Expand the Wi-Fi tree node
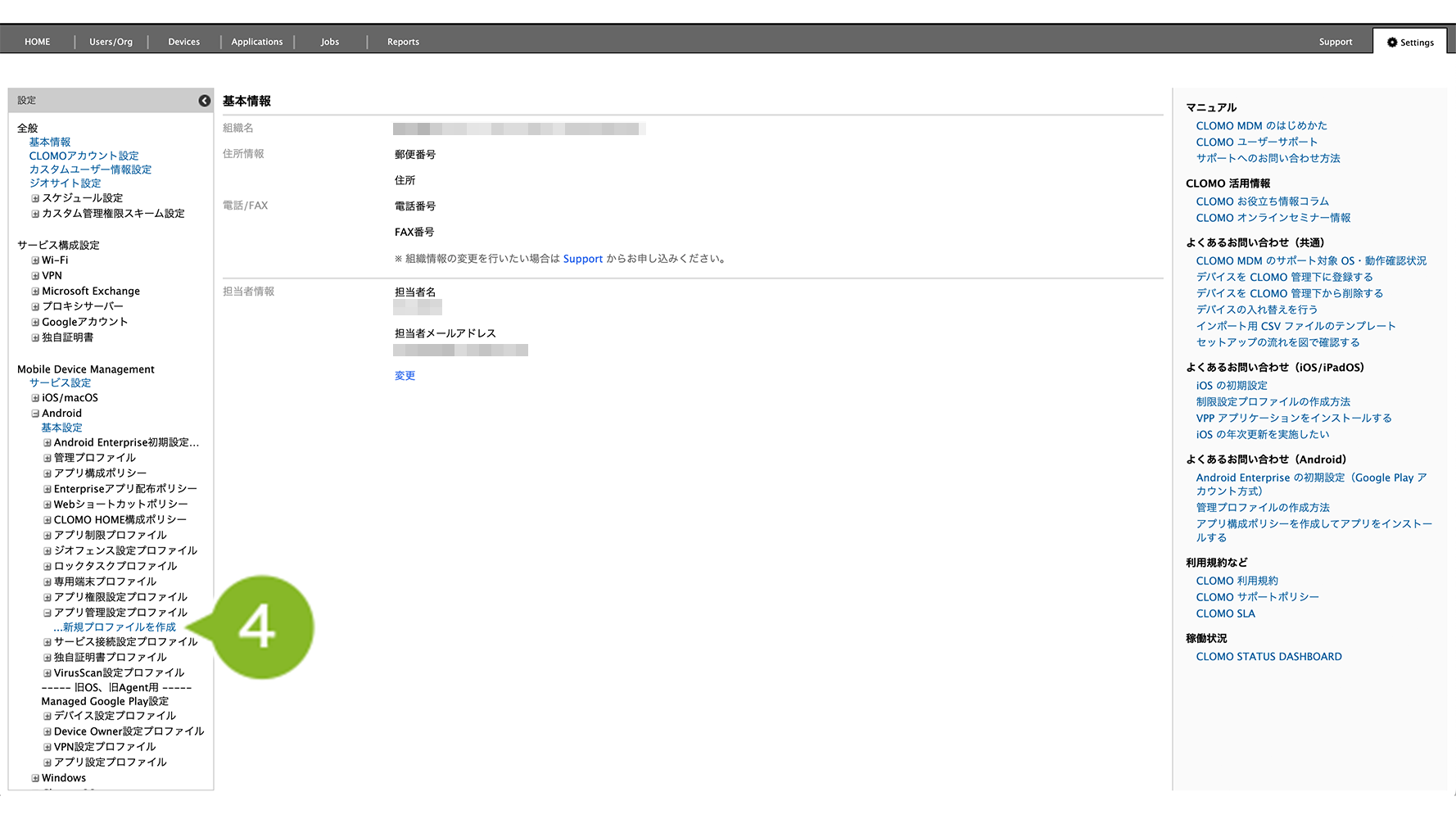 35,260
